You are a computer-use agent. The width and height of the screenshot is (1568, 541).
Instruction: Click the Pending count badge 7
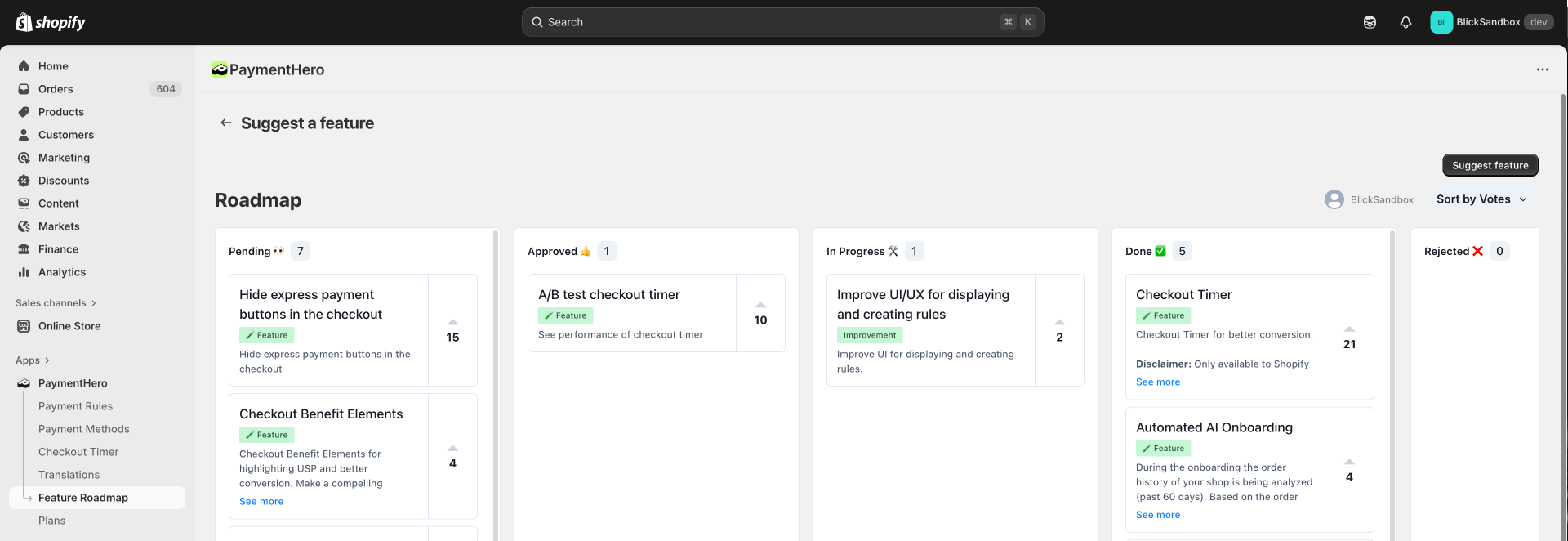point(301,251)
